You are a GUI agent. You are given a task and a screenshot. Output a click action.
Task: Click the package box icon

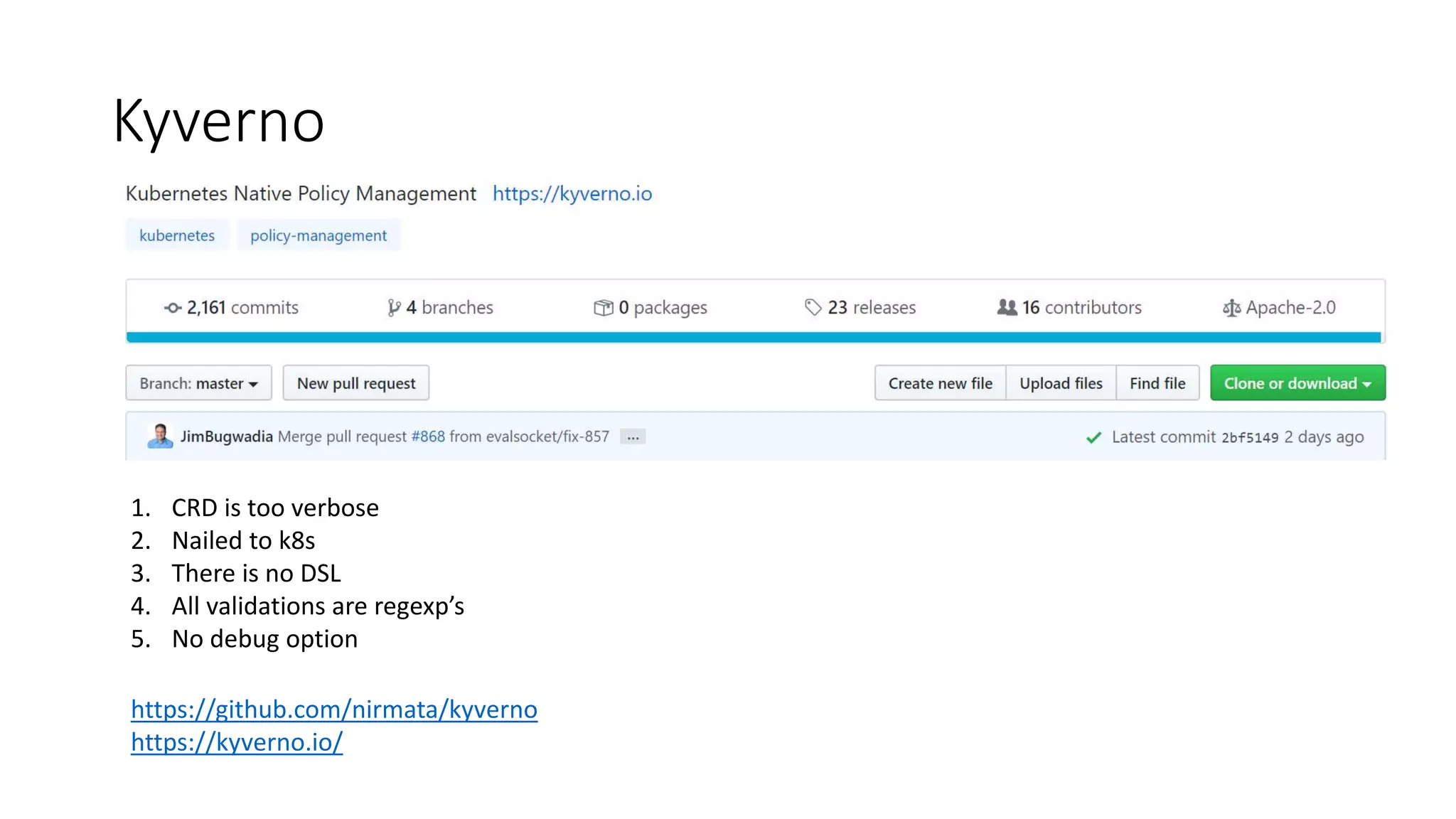click(x=603, y=308)
